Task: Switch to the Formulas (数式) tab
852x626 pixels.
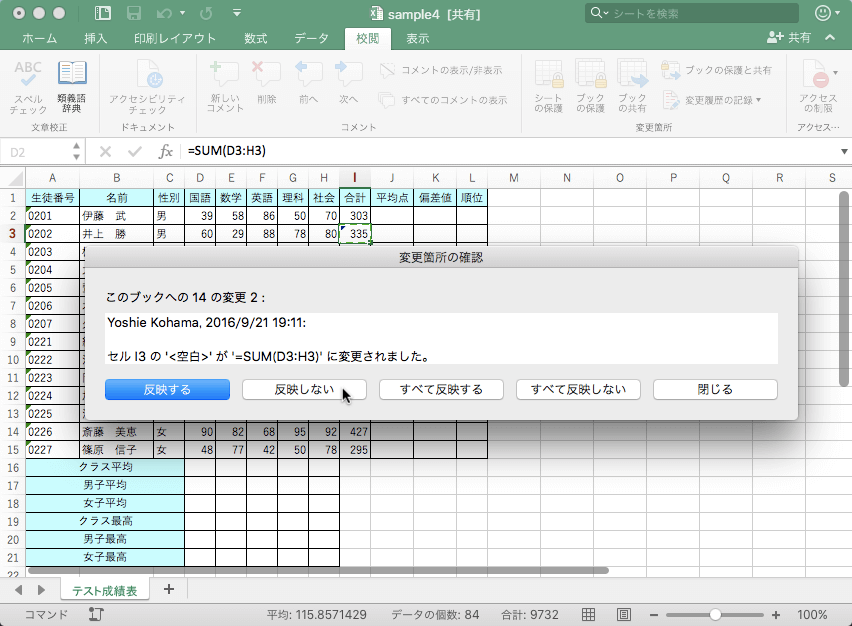Action: point(255,39)
